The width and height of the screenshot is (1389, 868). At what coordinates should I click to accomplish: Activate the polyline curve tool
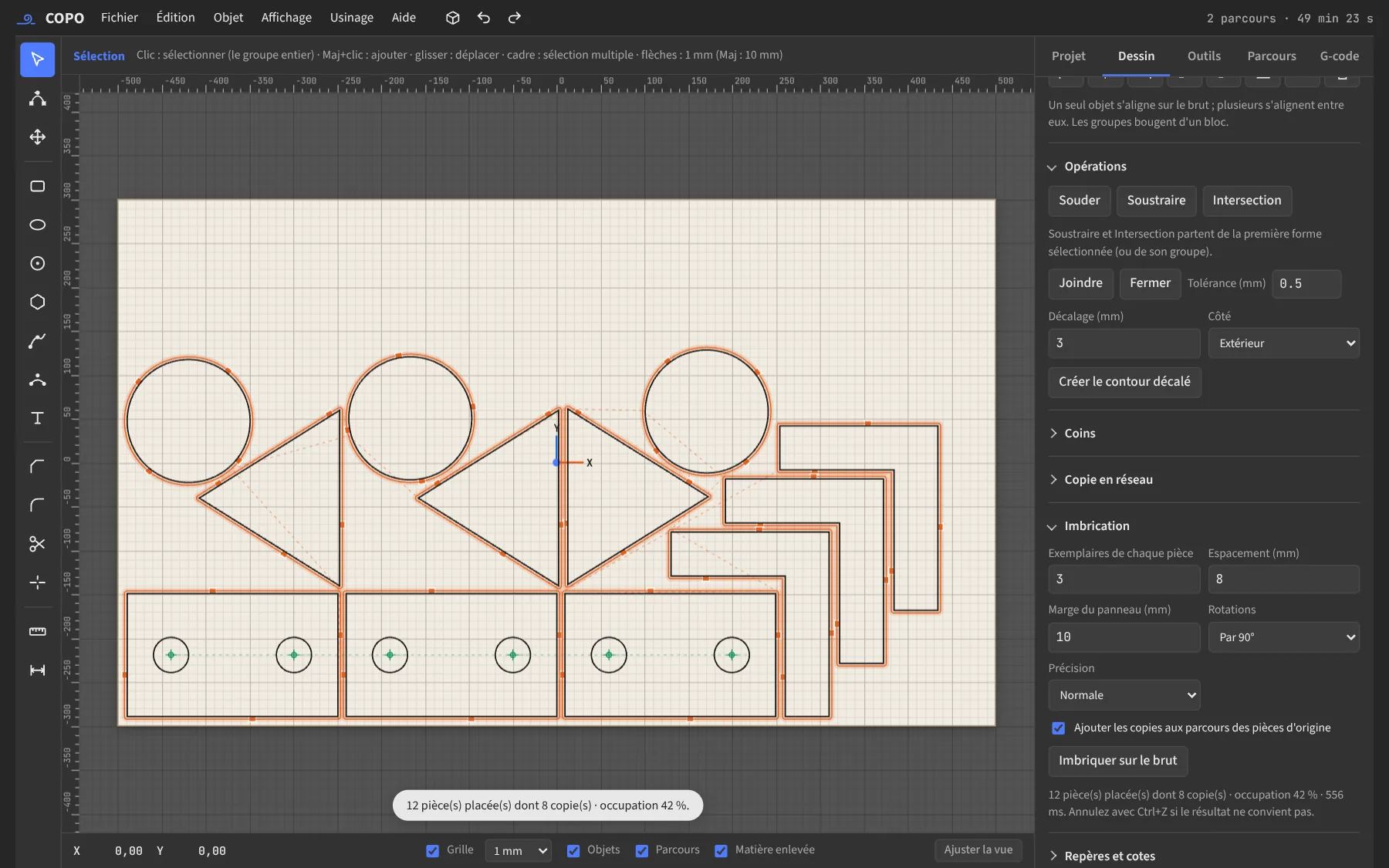coord(37,340)
